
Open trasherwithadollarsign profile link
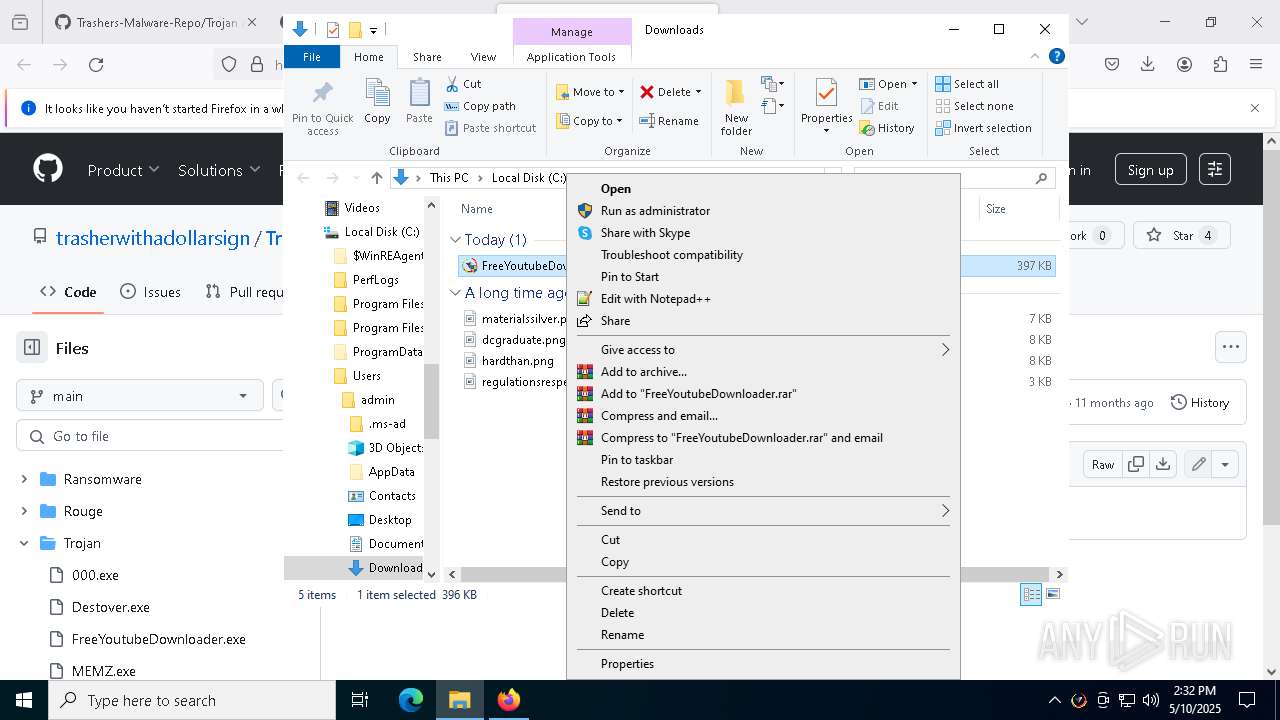(153, 238)
